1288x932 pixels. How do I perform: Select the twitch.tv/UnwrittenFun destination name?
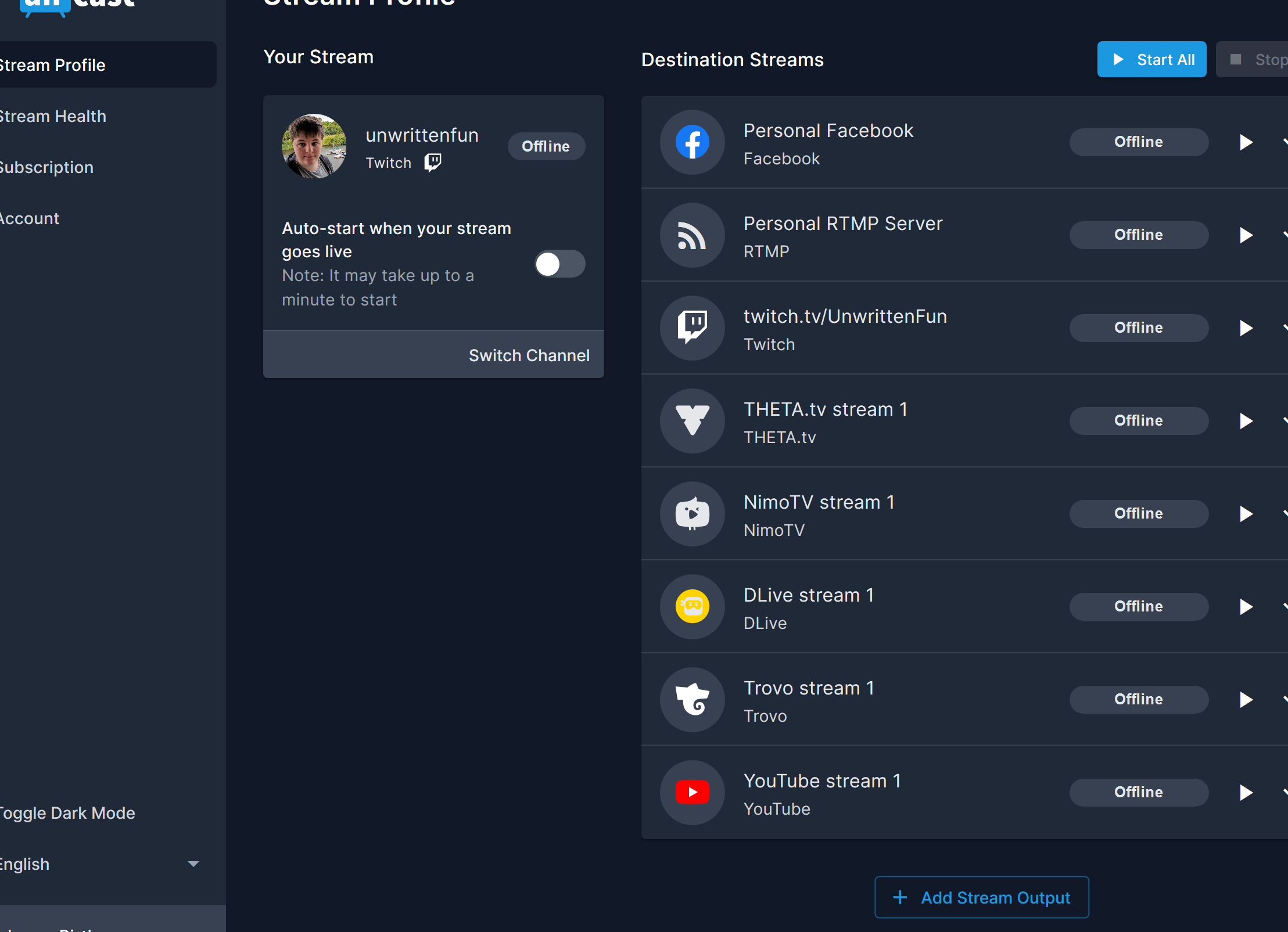(x=845, y=316)
